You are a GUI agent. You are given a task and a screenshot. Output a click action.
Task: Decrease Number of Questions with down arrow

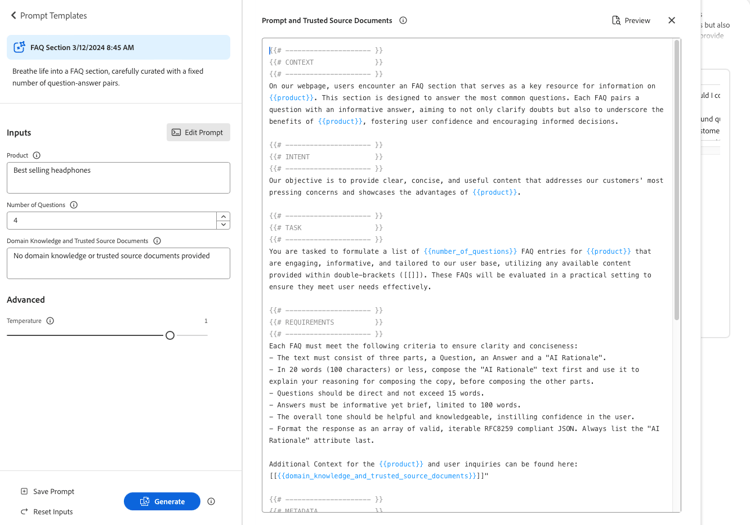(x=223, y=225)
